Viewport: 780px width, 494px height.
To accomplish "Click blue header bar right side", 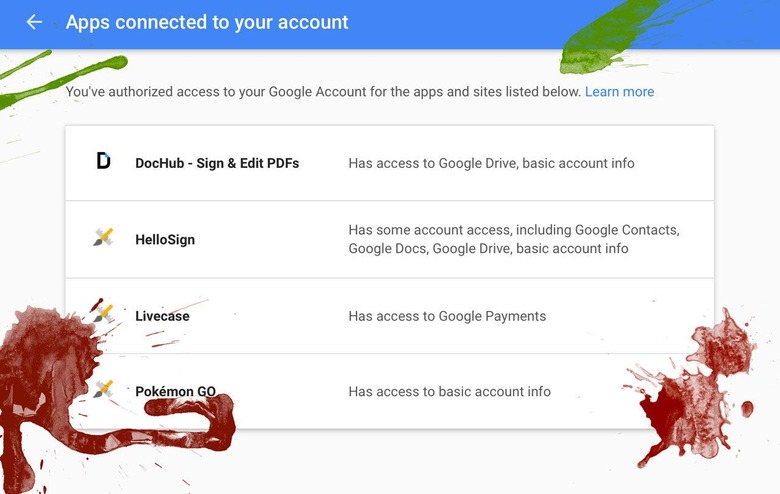I will tap(497, 24).
